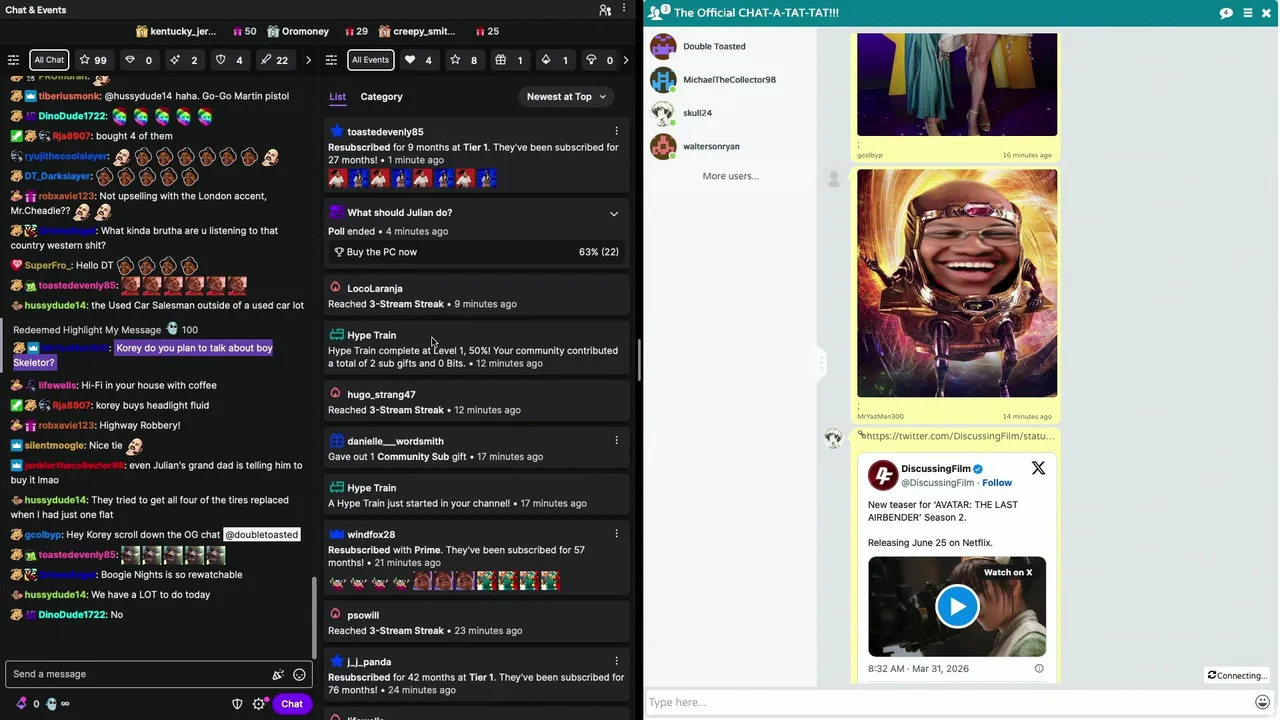Open the emoji picker in CHAT-A-TAT-TAT input
1280x720 pixels.
(x=1263, y=702)
